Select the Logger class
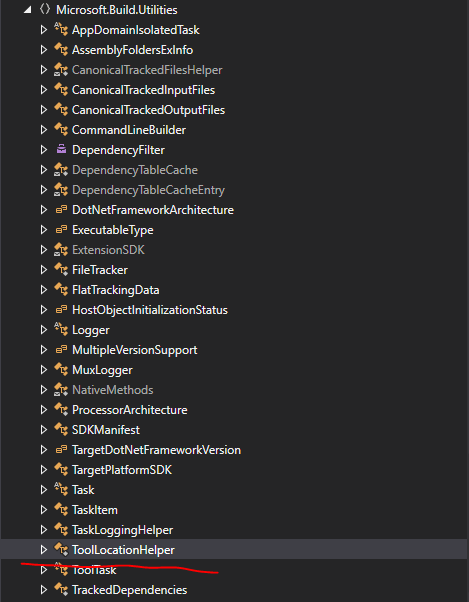Screen dimensions: 469x602 click(91, 330)
